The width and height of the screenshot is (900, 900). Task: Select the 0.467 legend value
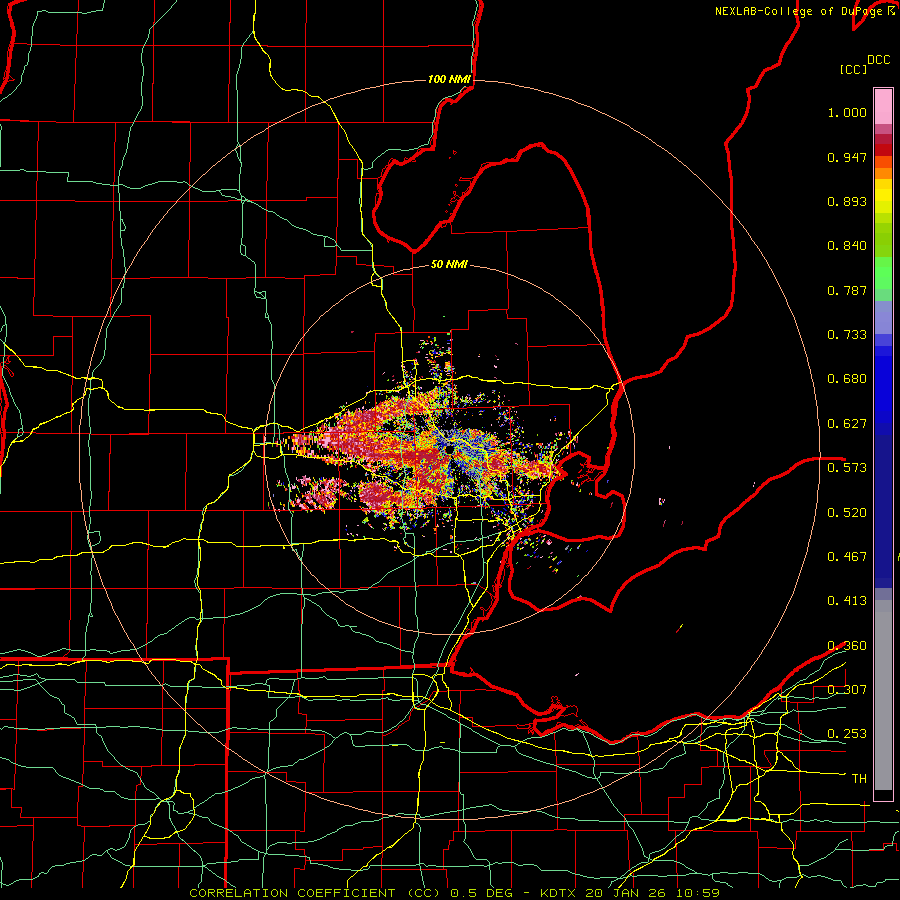coord(847,557)
